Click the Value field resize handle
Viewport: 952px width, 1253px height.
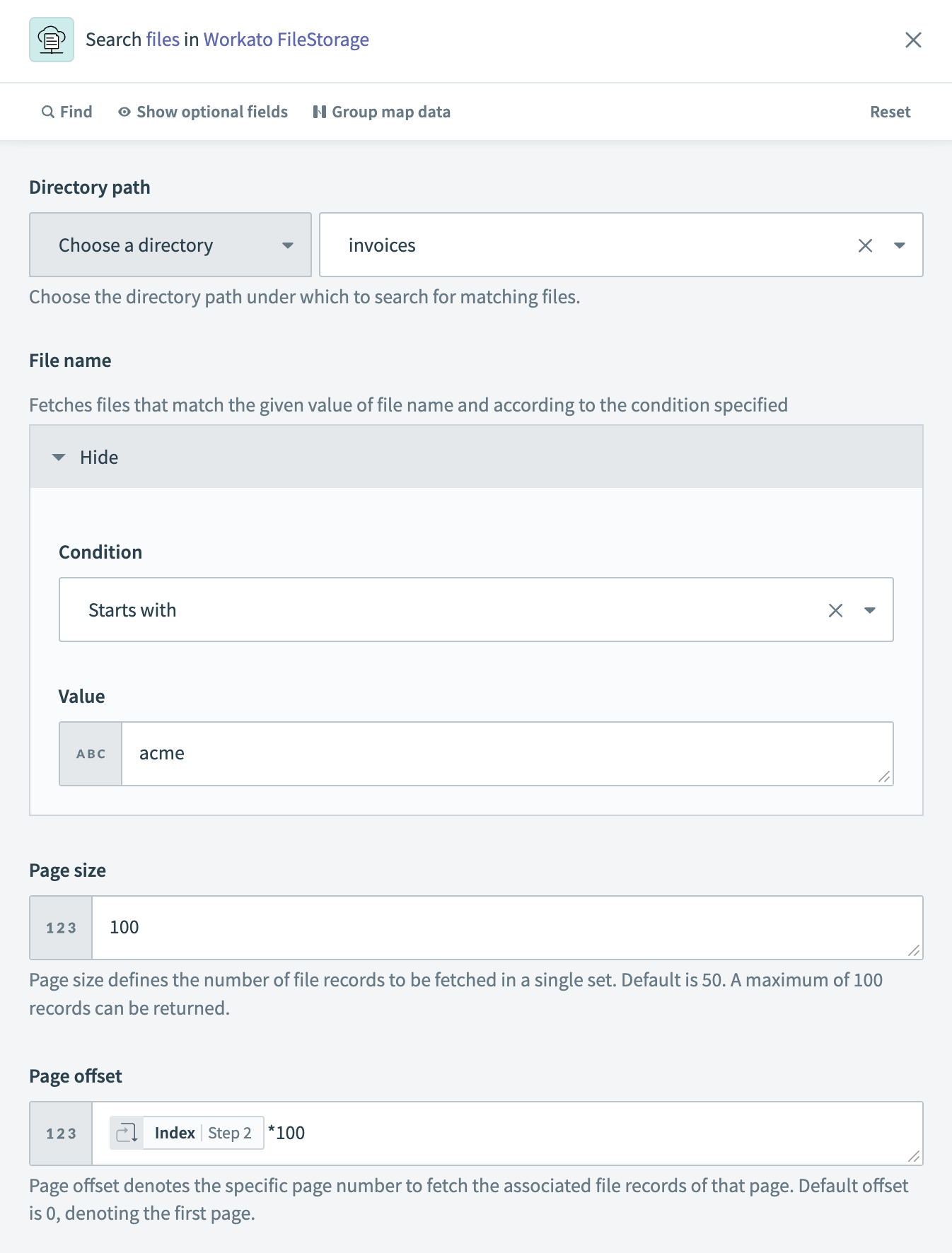(884, 776)
